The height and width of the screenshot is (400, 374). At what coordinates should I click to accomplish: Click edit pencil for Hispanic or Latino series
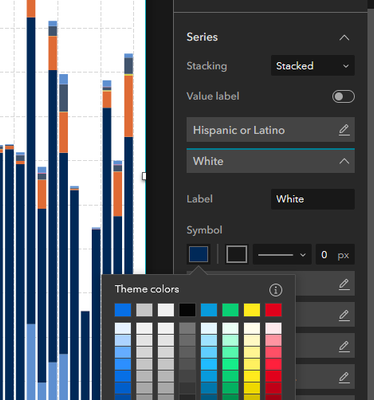pos(344,130)
